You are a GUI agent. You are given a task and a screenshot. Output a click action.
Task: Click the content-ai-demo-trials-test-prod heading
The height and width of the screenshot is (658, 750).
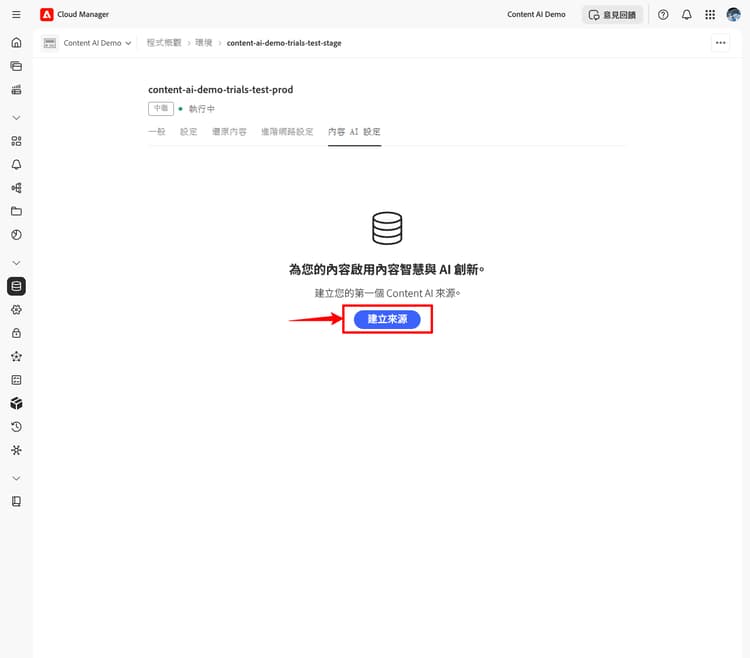coord(221,89)
